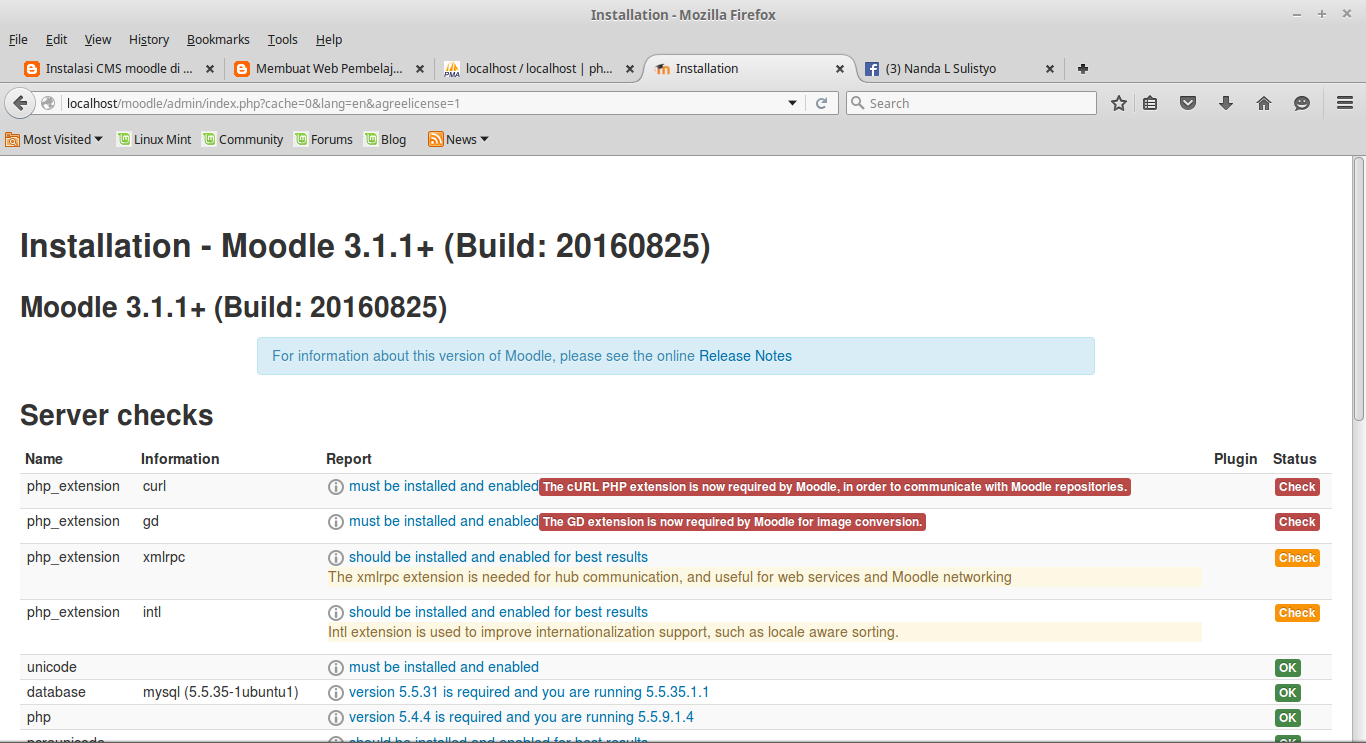Open the 'version 5.5.31 is required' link
Viewport: 1366px width, 743px height.
click(x=529, y=693)
